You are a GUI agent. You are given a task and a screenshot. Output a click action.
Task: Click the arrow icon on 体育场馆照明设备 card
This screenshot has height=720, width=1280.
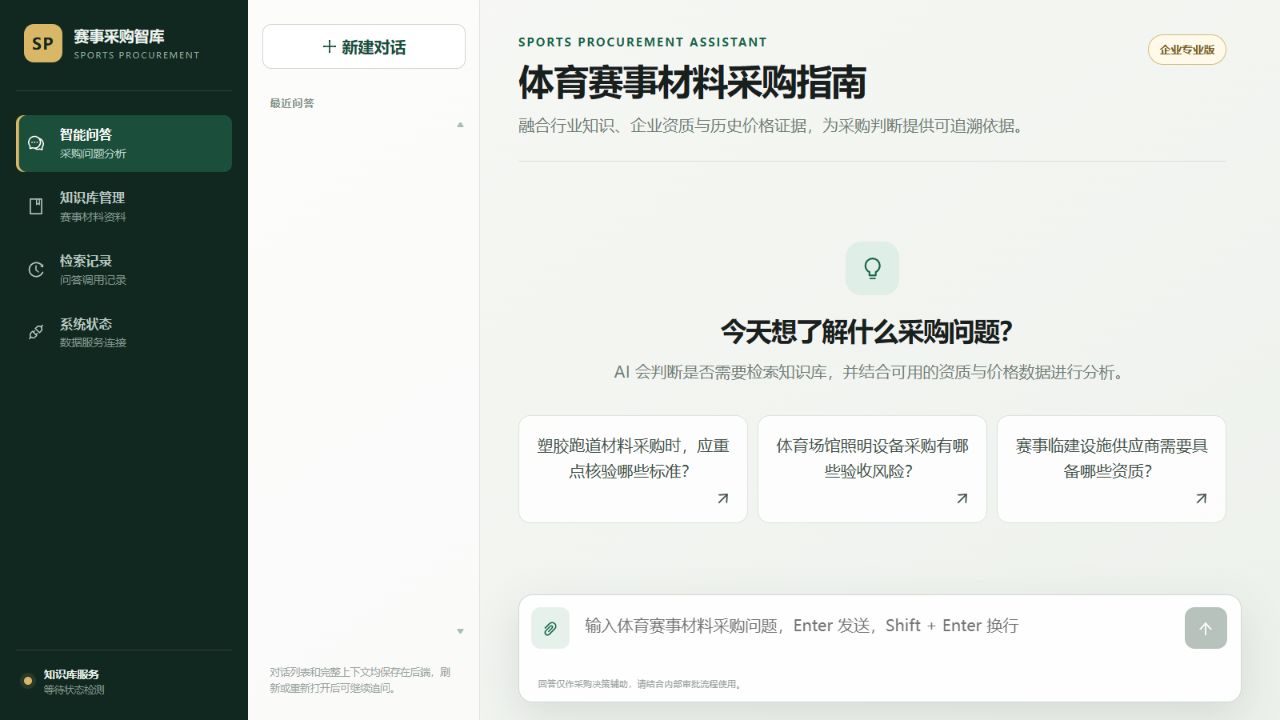click(x=962, y=498)
